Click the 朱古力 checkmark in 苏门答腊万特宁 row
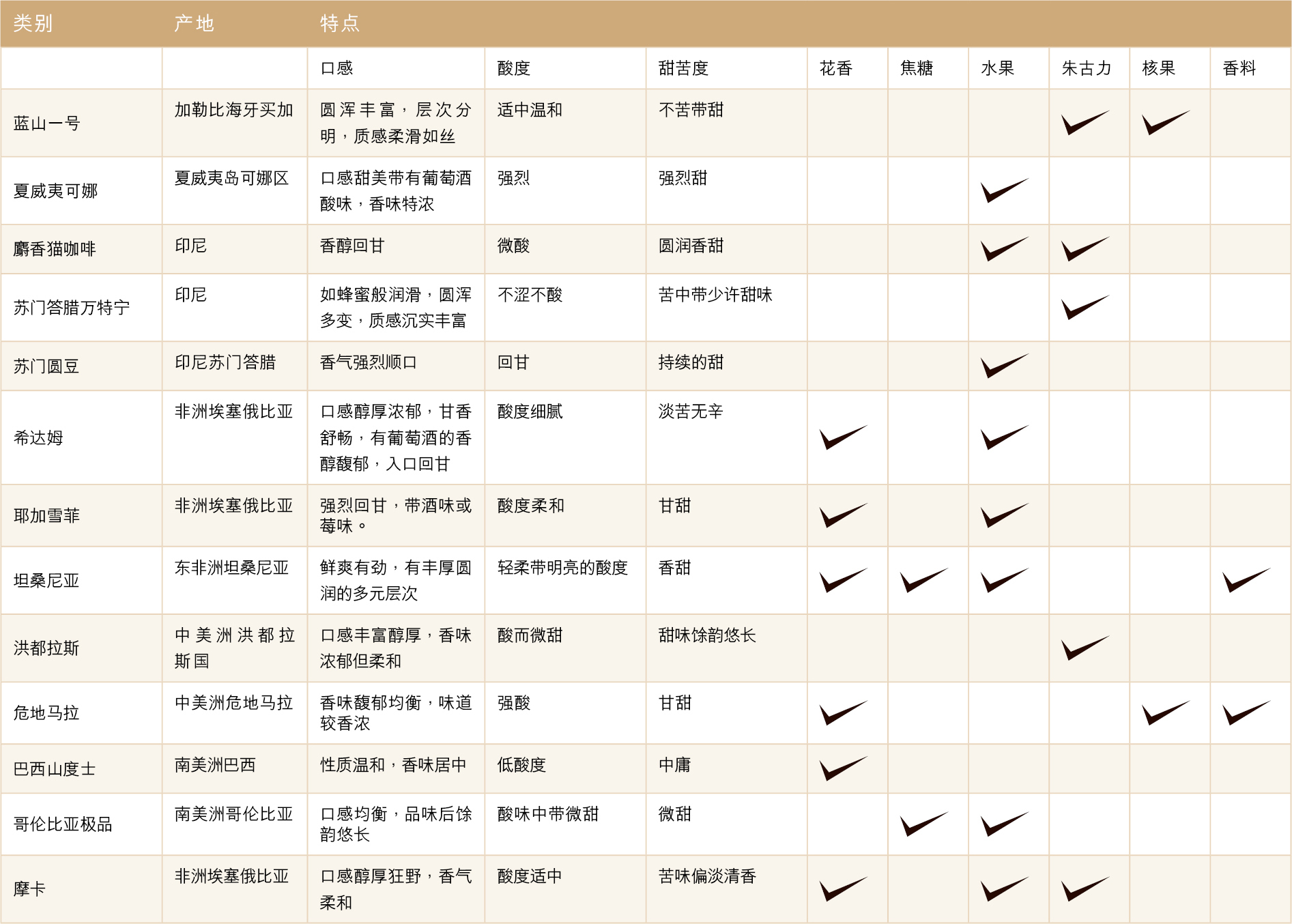Viewport: 1292px width, 924px height. (x=1085, y=307)
